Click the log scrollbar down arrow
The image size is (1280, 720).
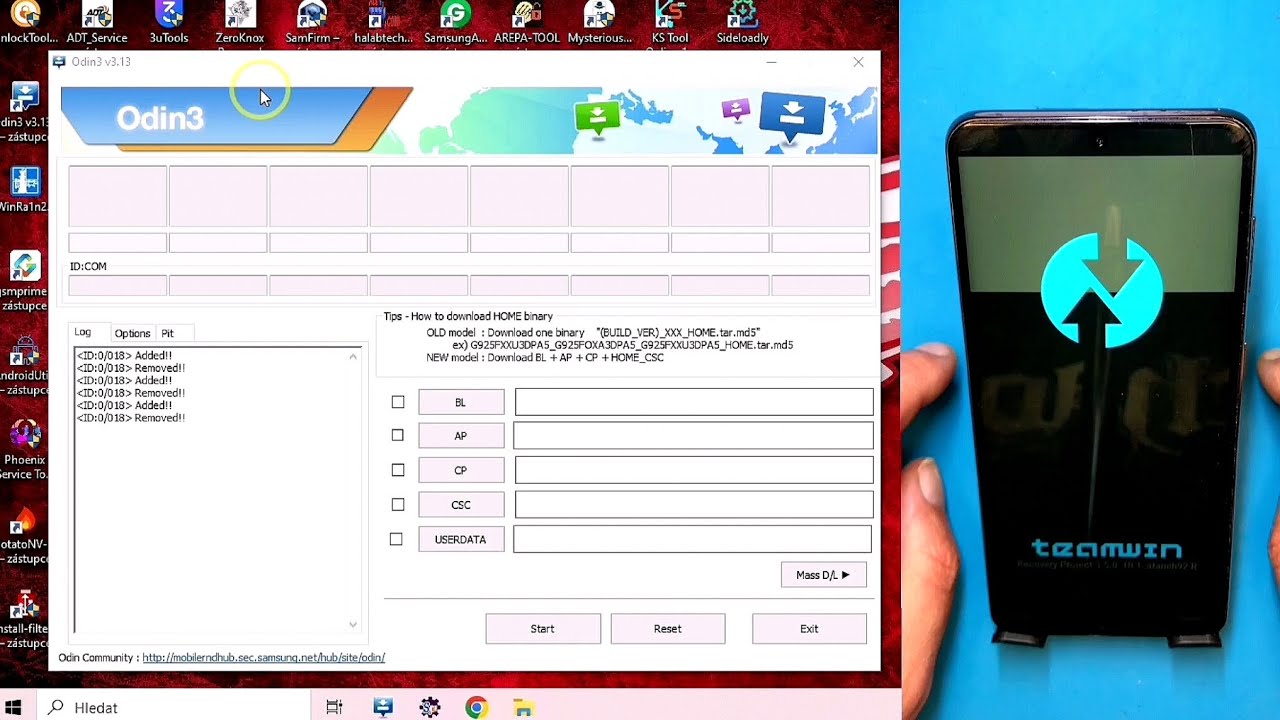tap(352, 624)
